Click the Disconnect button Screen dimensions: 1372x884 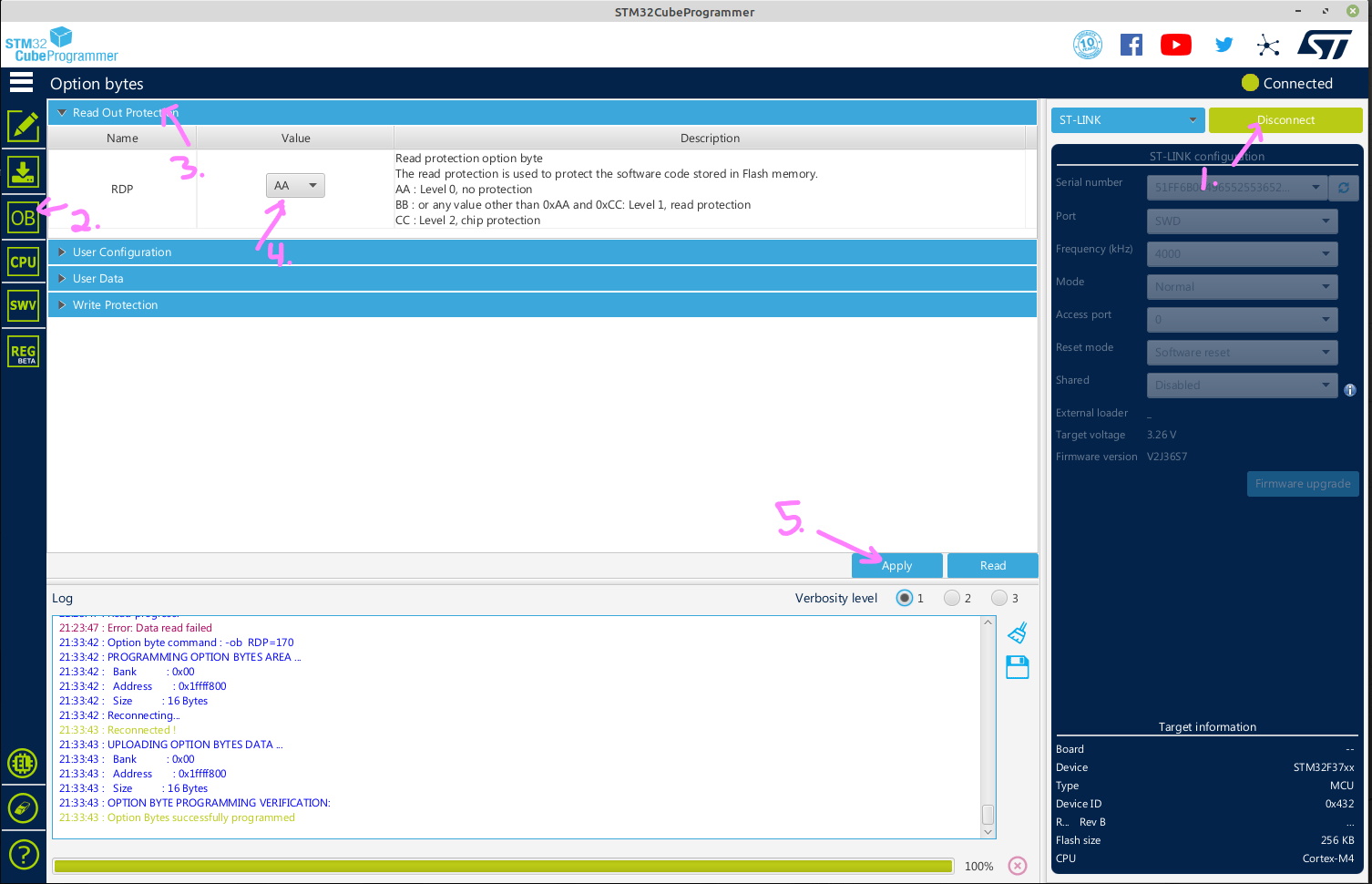click(1285, 120)
